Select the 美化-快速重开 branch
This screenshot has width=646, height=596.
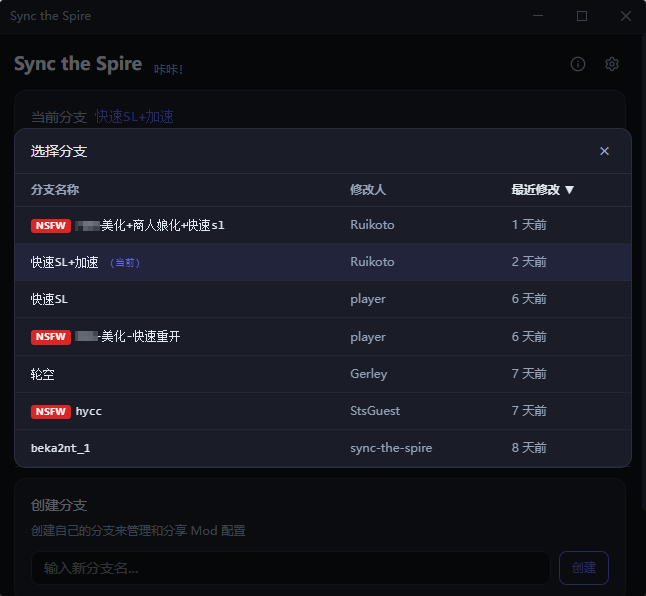(140, 337)
